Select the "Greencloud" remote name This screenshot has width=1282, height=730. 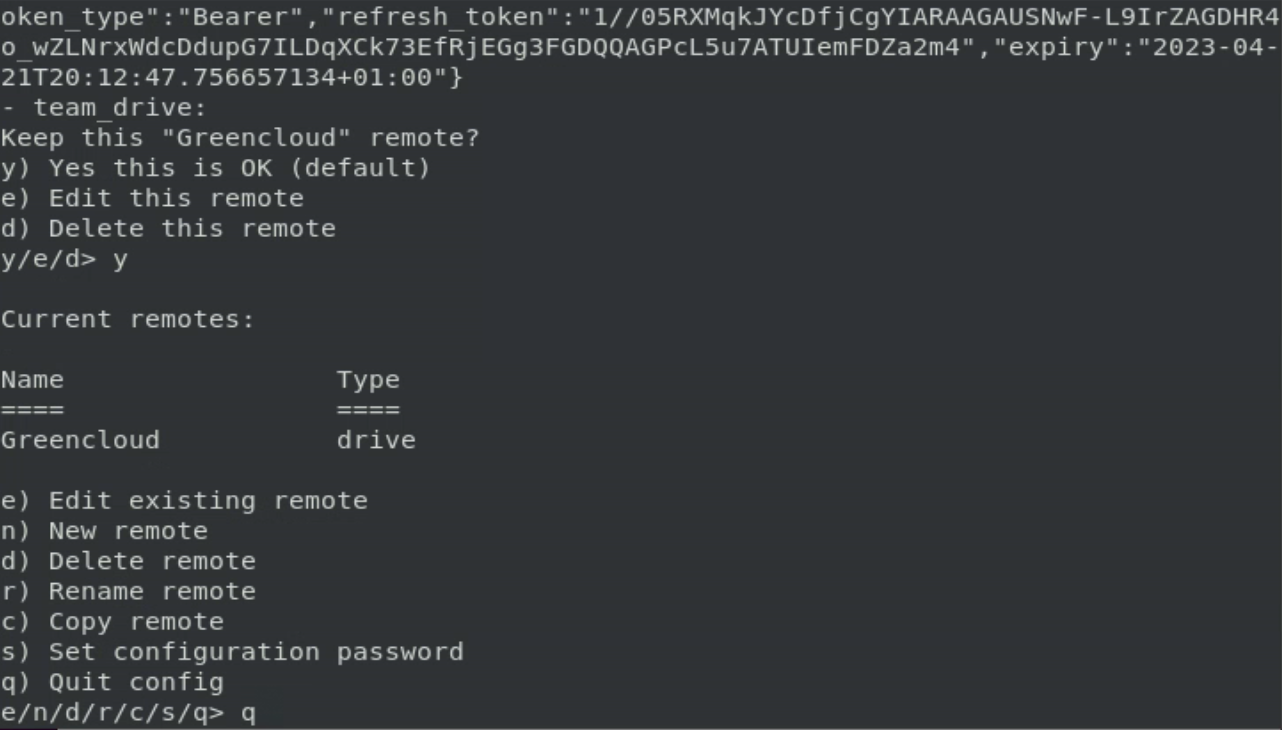click(80, 440)
